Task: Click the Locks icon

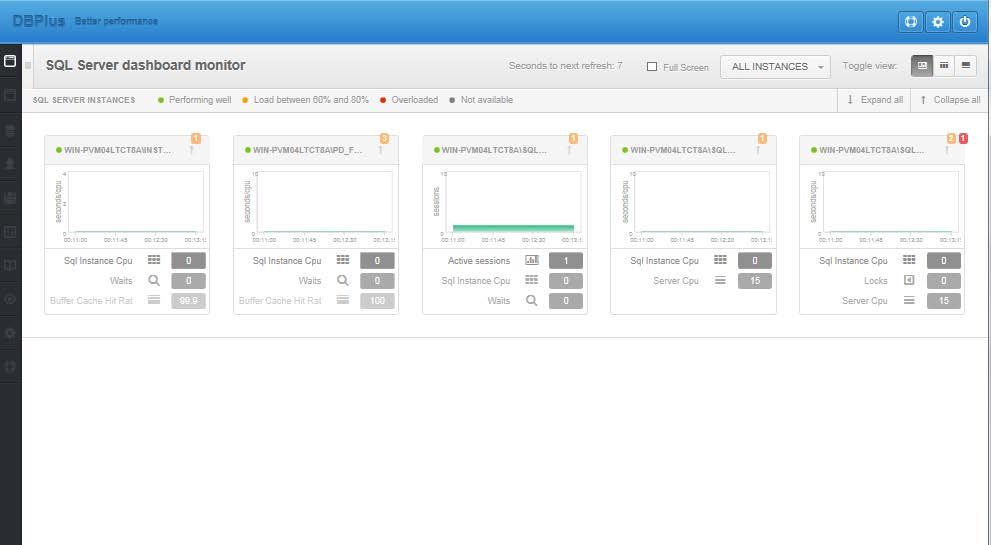Action: pos(909,279)
